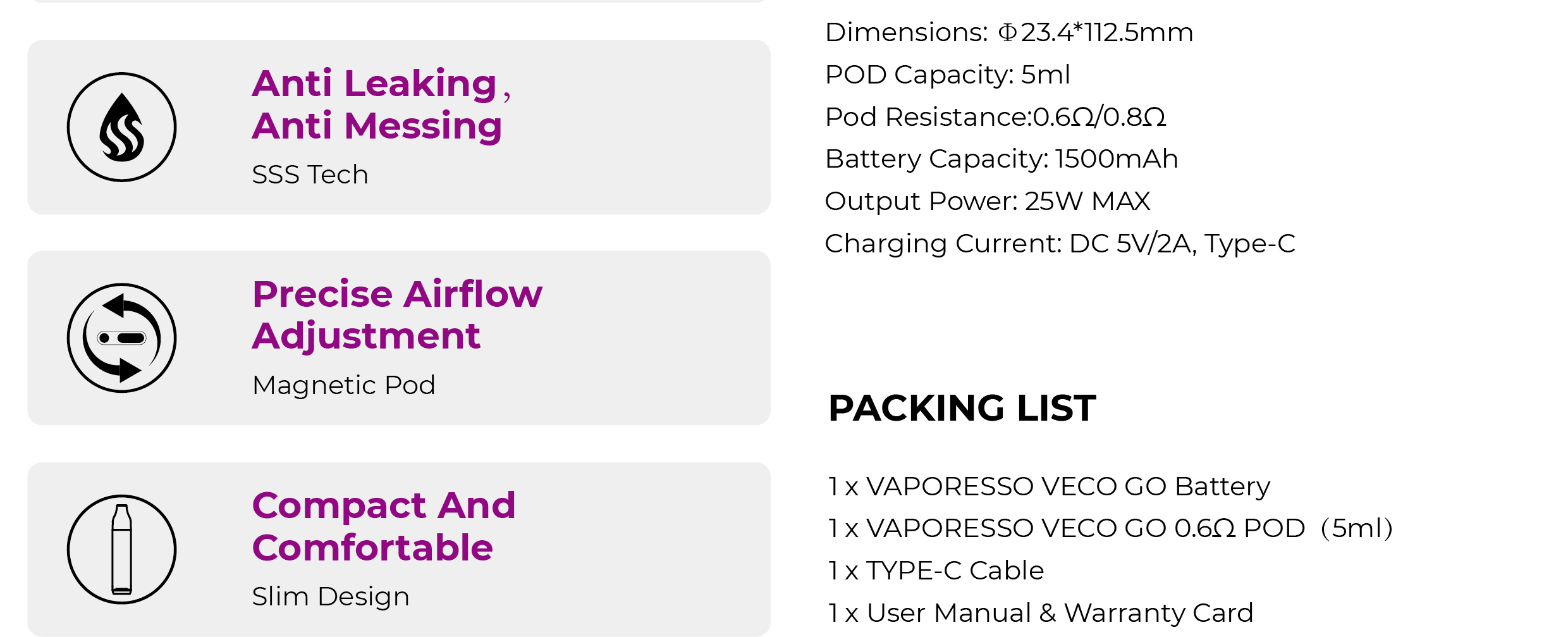Click the PACKING LIST heading
1568x637 pixels.
[962, 408]
